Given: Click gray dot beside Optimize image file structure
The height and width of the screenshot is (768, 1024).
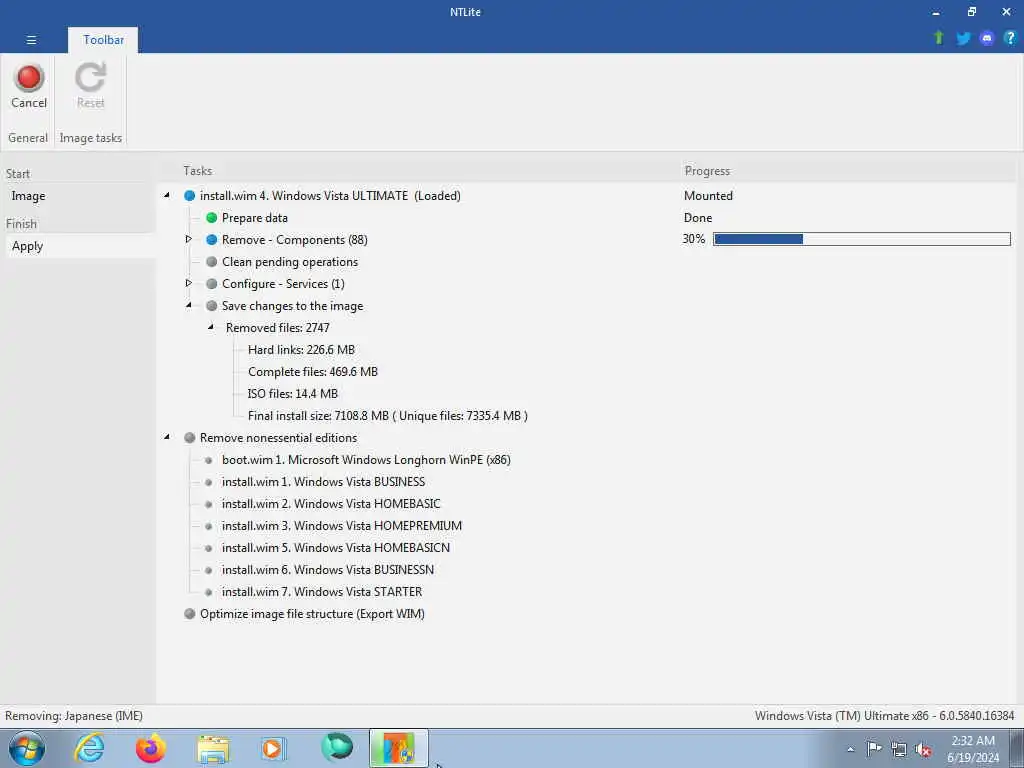Looking at the screenshot, I should [189, 614].
